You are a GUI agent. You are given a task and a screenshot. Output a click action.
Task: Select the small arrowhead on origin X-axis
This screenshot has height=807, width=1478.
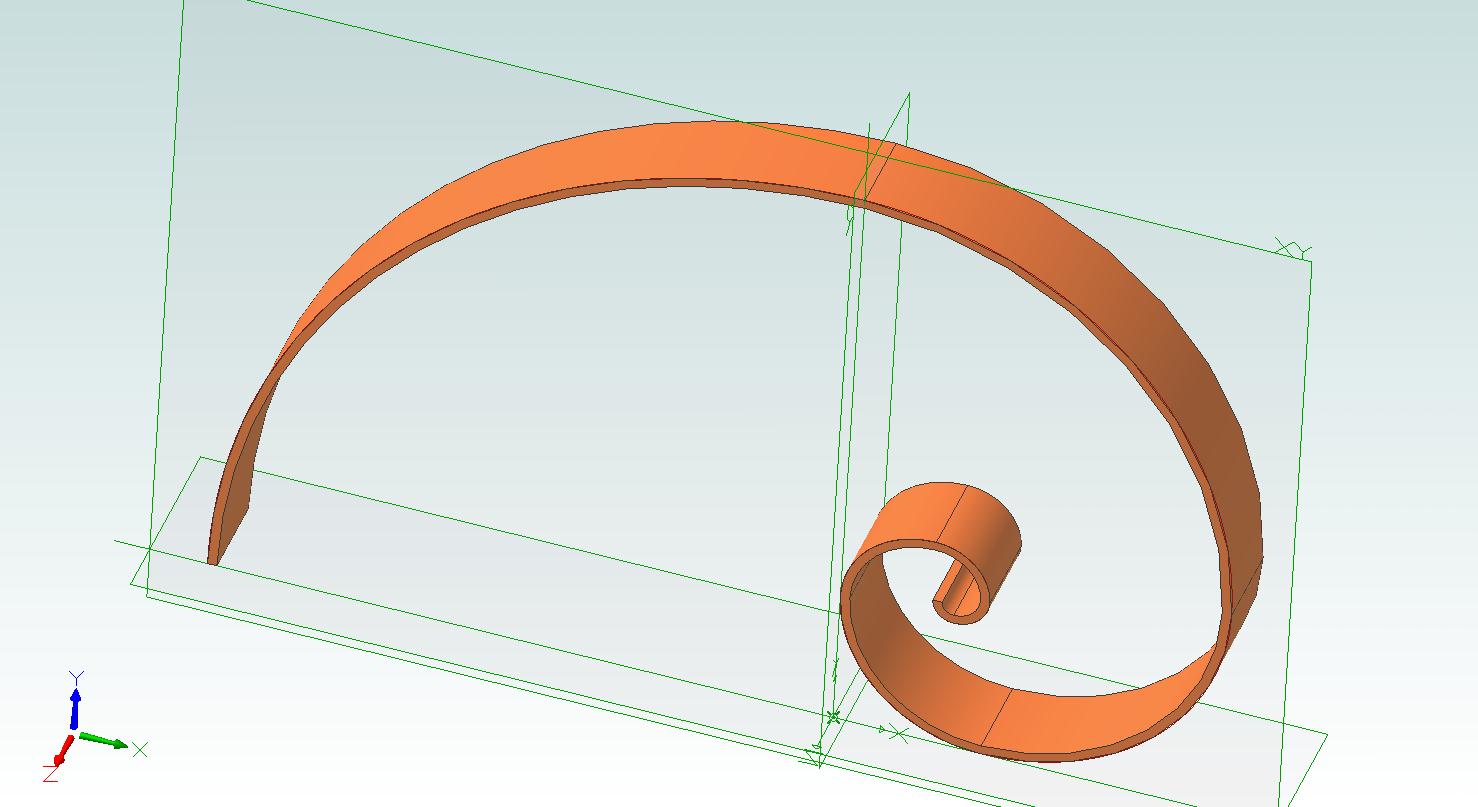point(882,730)
